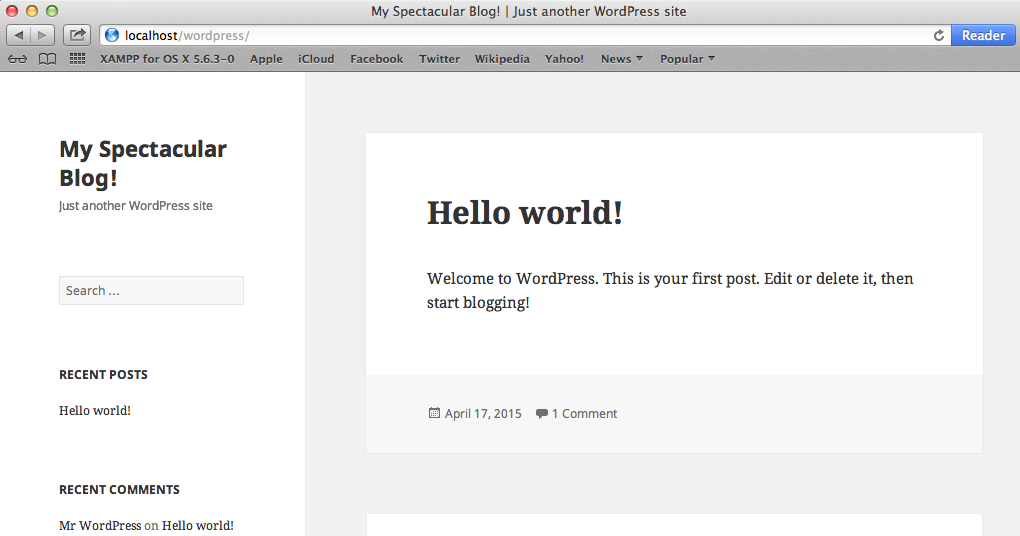Reload page using the refresh icon
1020x536 pixels.
coord(938,35)
